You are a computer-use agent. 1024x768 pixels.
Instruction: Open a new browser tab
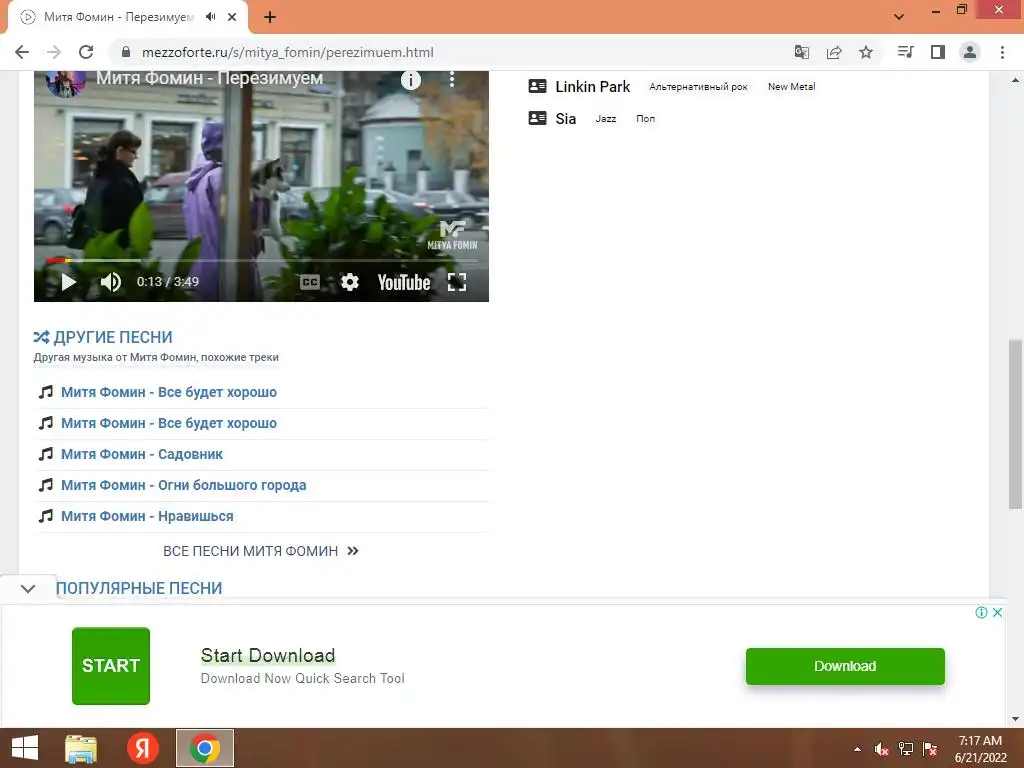(x=270, y=18)
